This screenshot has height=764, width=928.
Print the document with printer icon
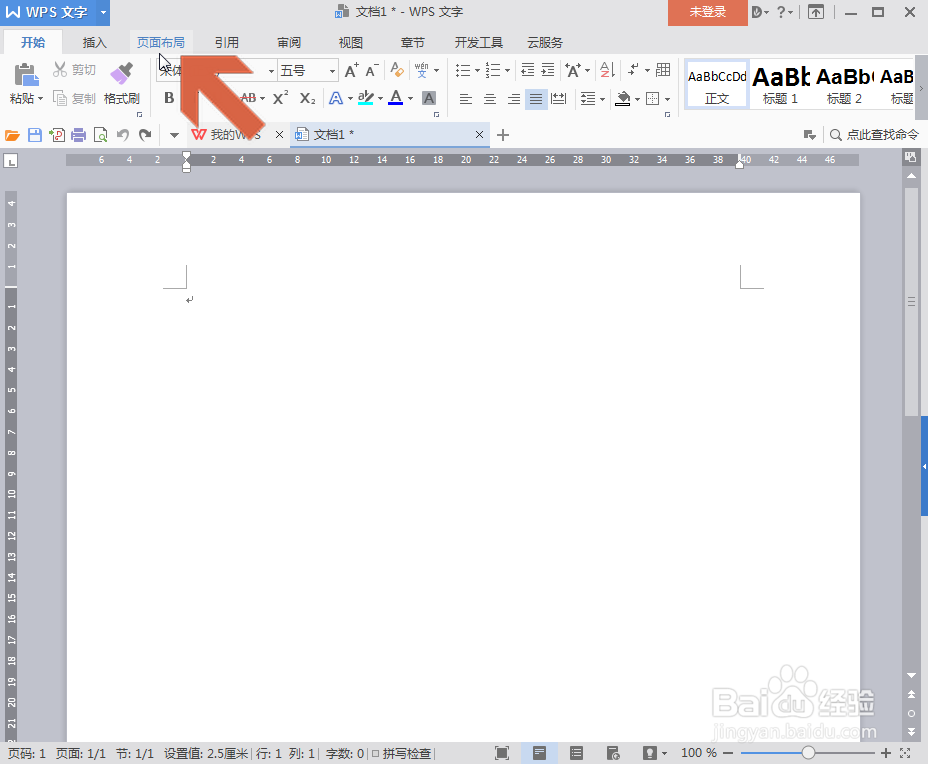[79, 136]
